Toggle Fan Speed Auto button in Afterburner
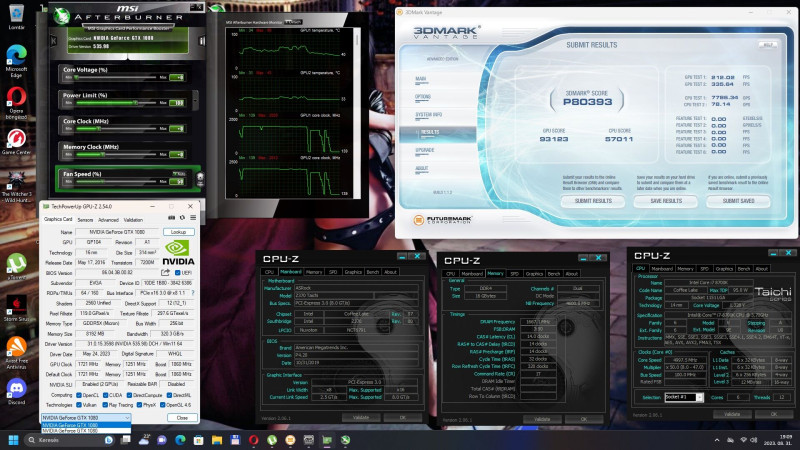The width and height of the screenshot is (800, 450). [x=179, y=174]
